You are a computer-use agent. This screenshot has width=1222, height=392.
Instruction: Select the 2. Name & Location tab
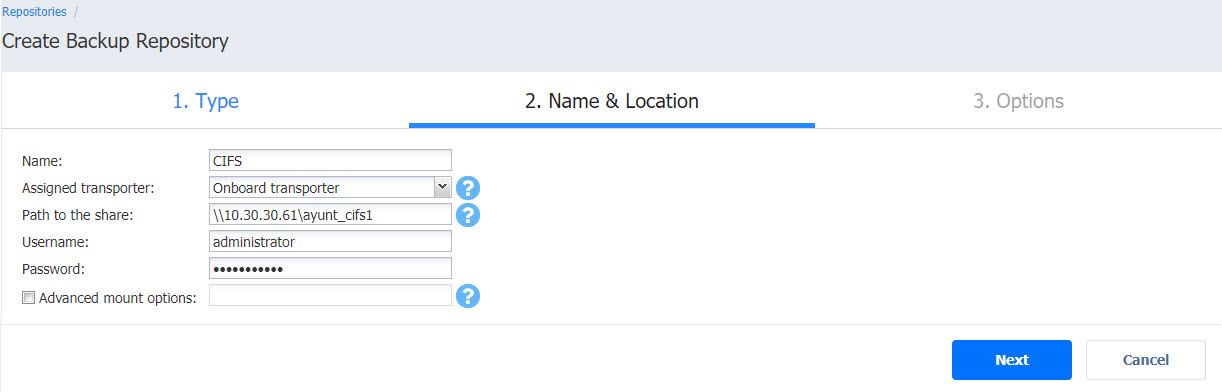[612, 101]
